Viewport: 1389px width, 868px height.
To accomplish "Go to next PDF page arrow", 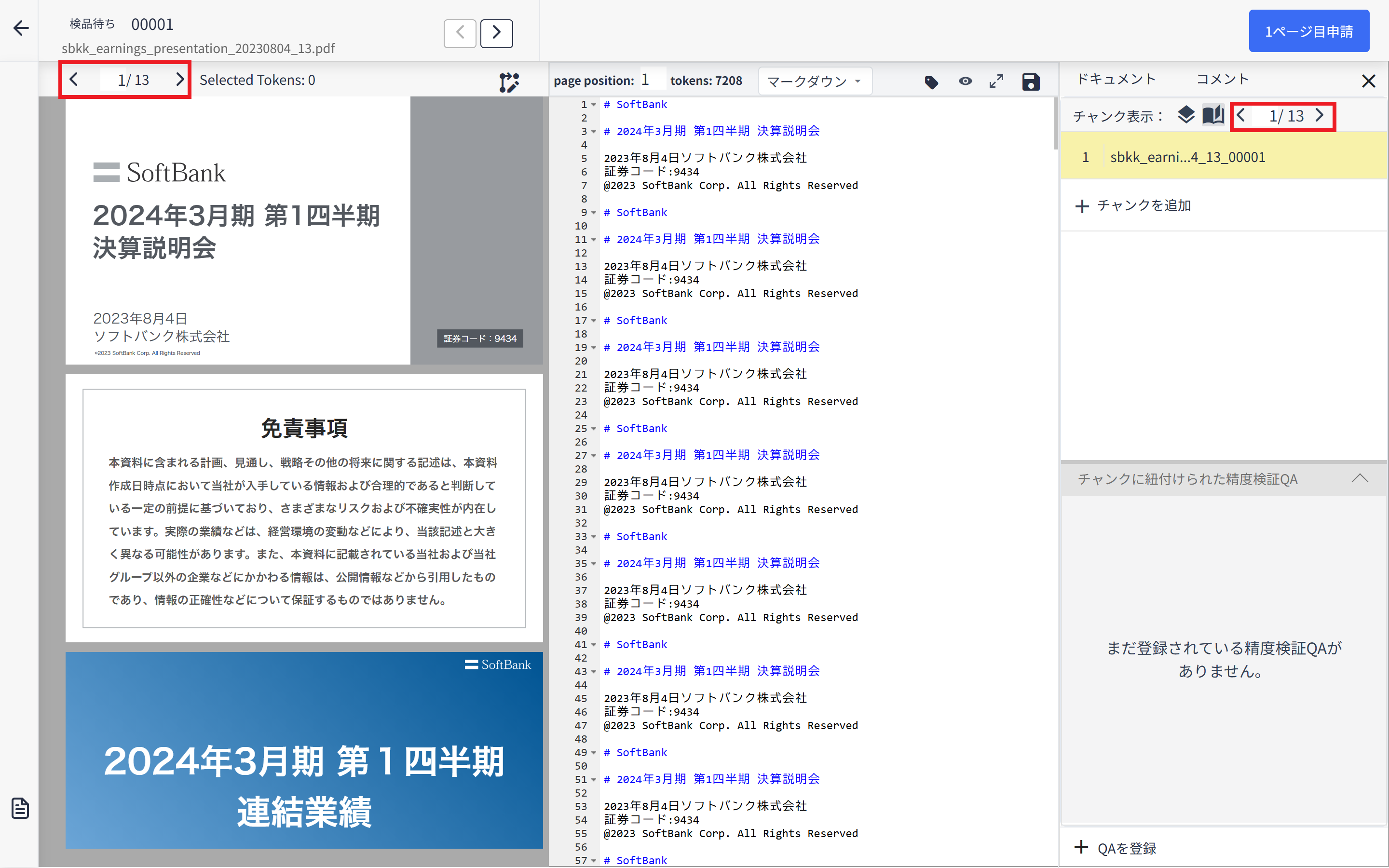I will coord(179,80).
